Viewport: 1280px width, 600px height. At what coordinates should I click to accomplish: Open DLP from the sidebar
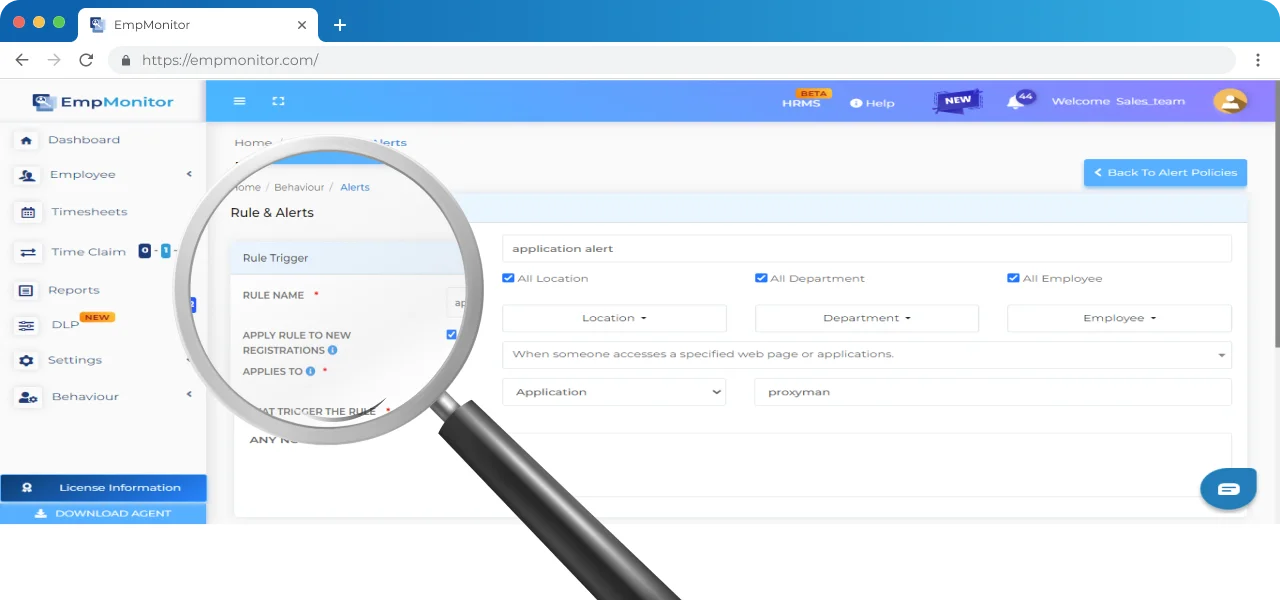65,325
